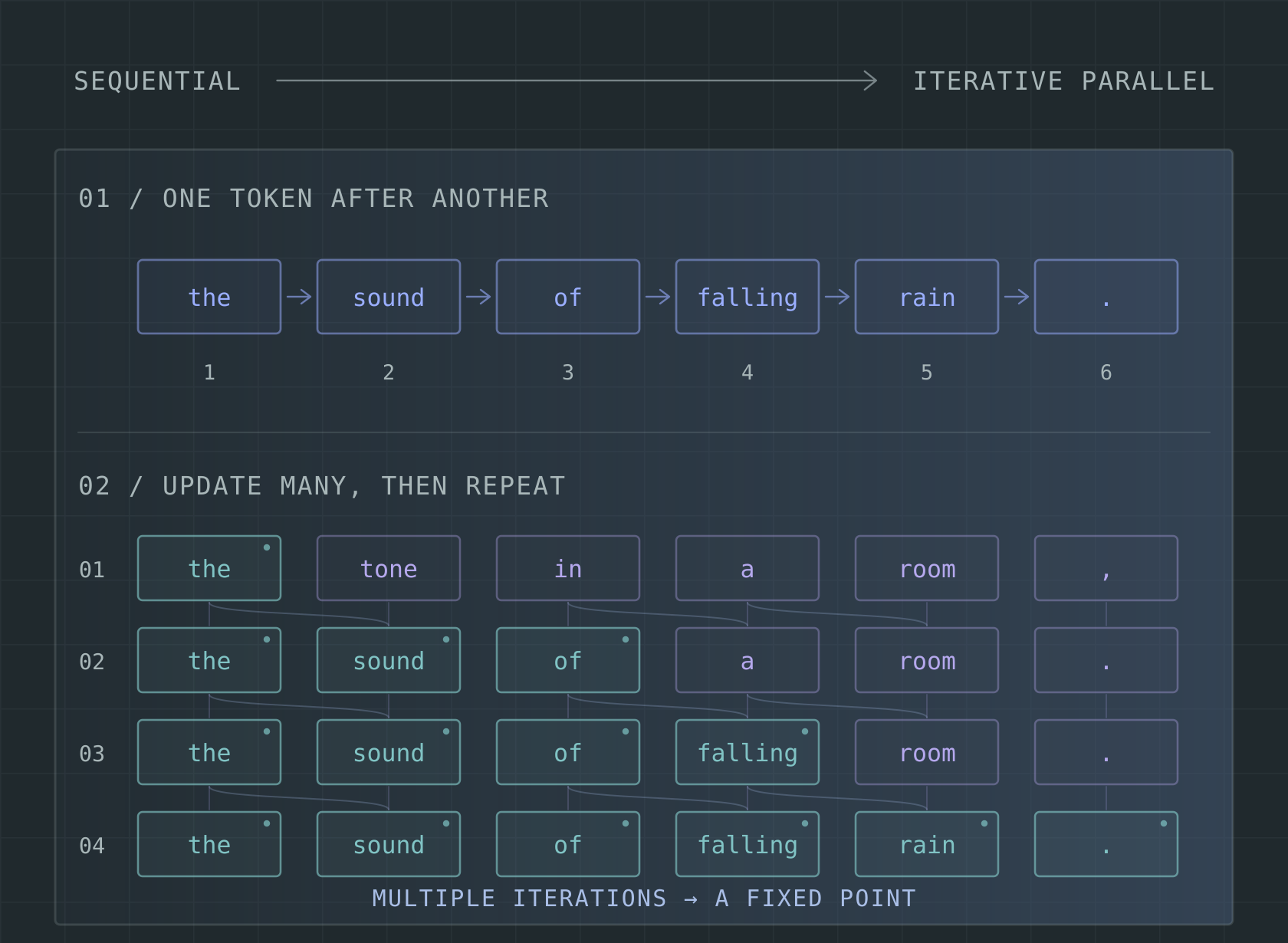Click the "a" token in iteration row 01
Image resolution: width=1288 pixels, height=943 pixels.
click(x=747, y=568)
